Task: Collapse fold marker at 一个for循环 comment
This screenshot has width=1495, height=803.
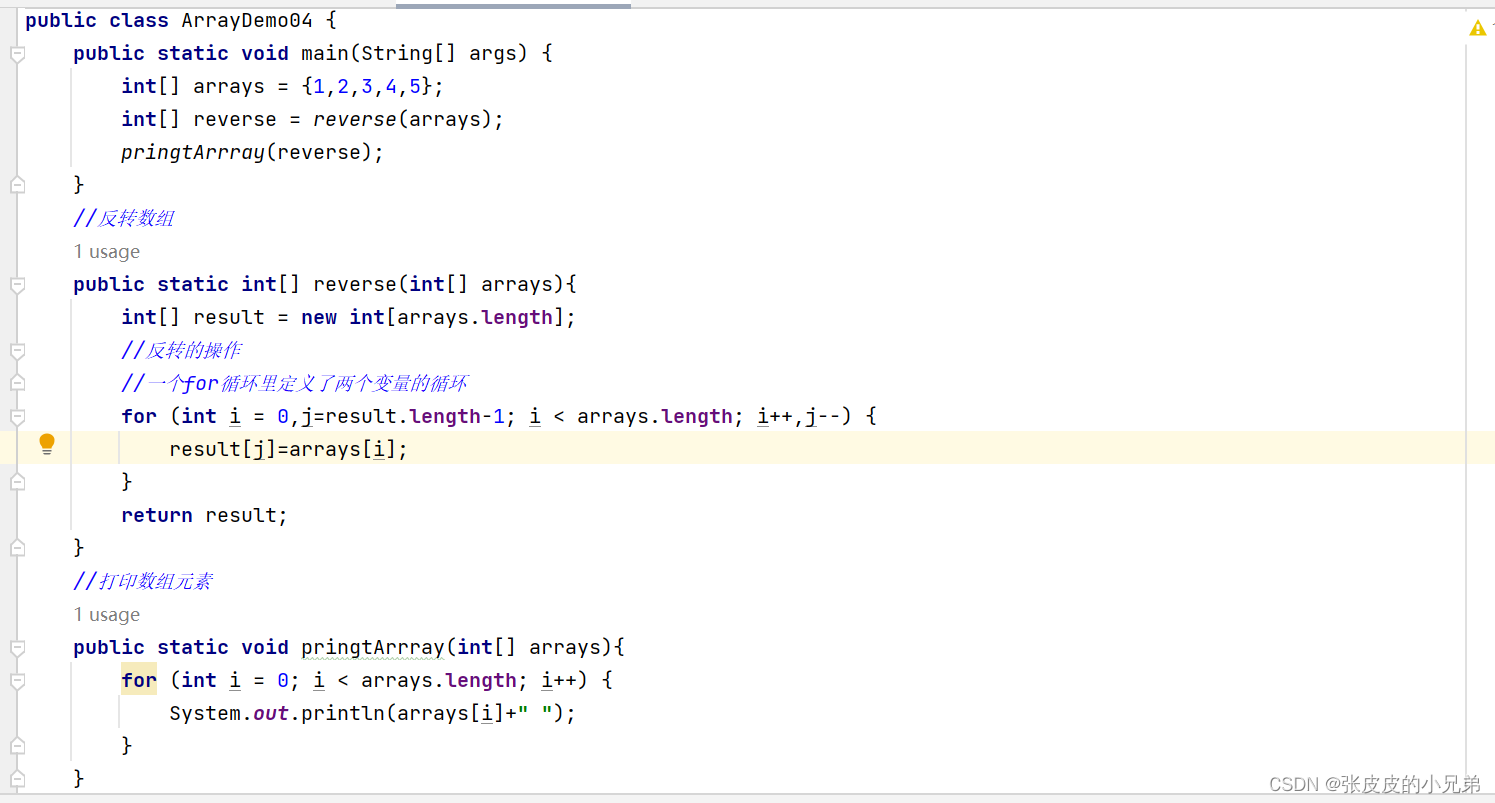Action: pos(17,384)
